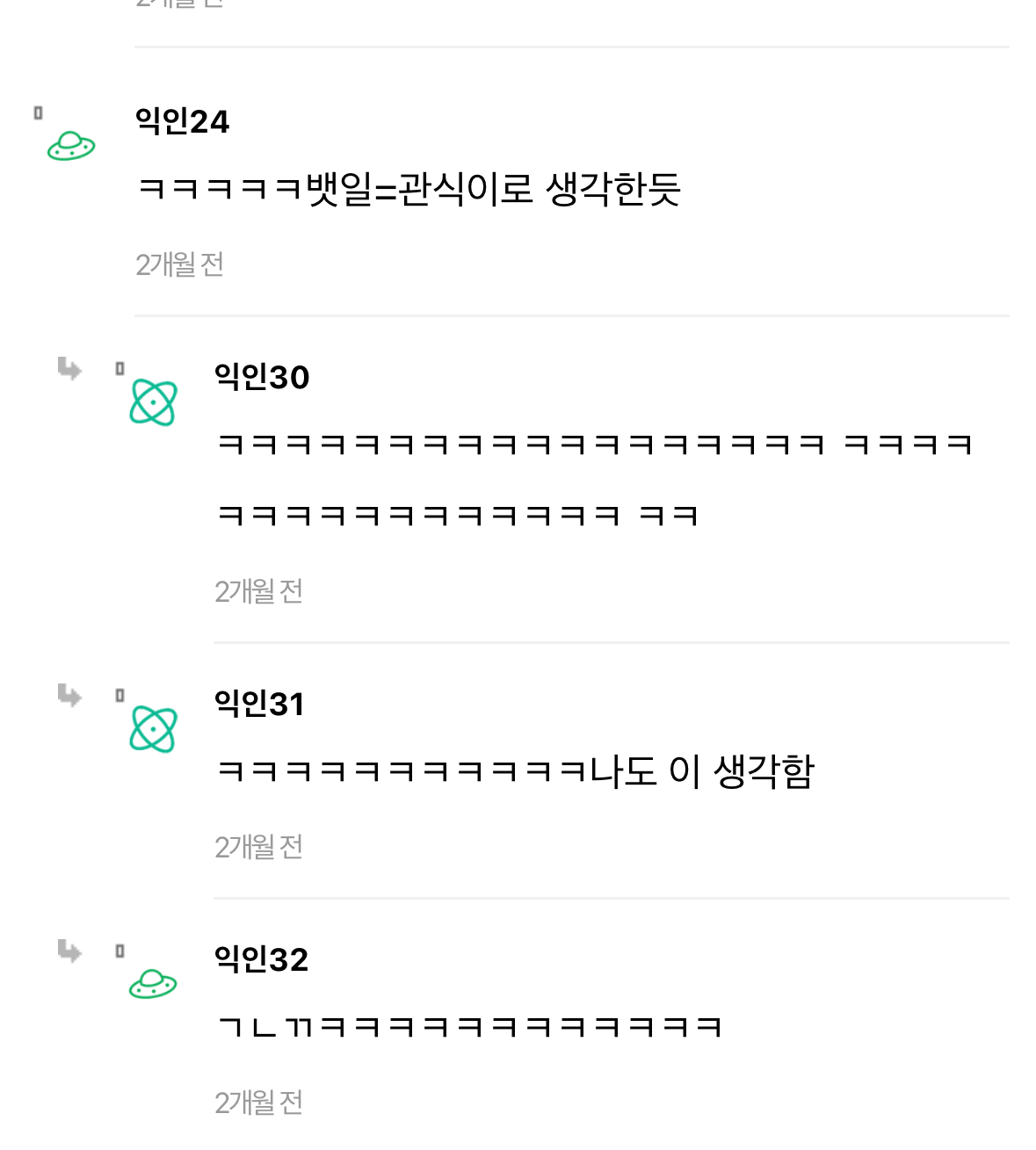This screenshot has height=1150, width=1036.
Task: Tap the '2개월 전' timestamp under 익인30
Action: [258, 591]
